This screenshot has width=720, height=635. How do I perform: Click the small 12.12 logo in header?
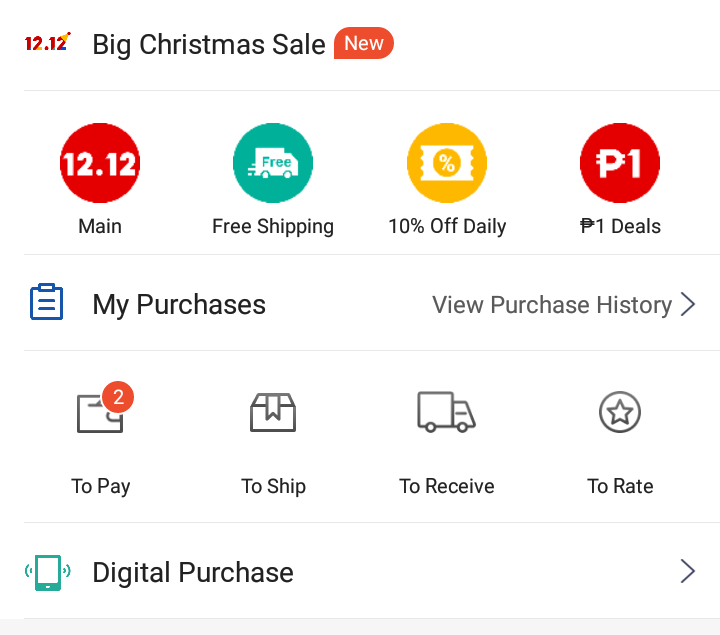[48, 42]
